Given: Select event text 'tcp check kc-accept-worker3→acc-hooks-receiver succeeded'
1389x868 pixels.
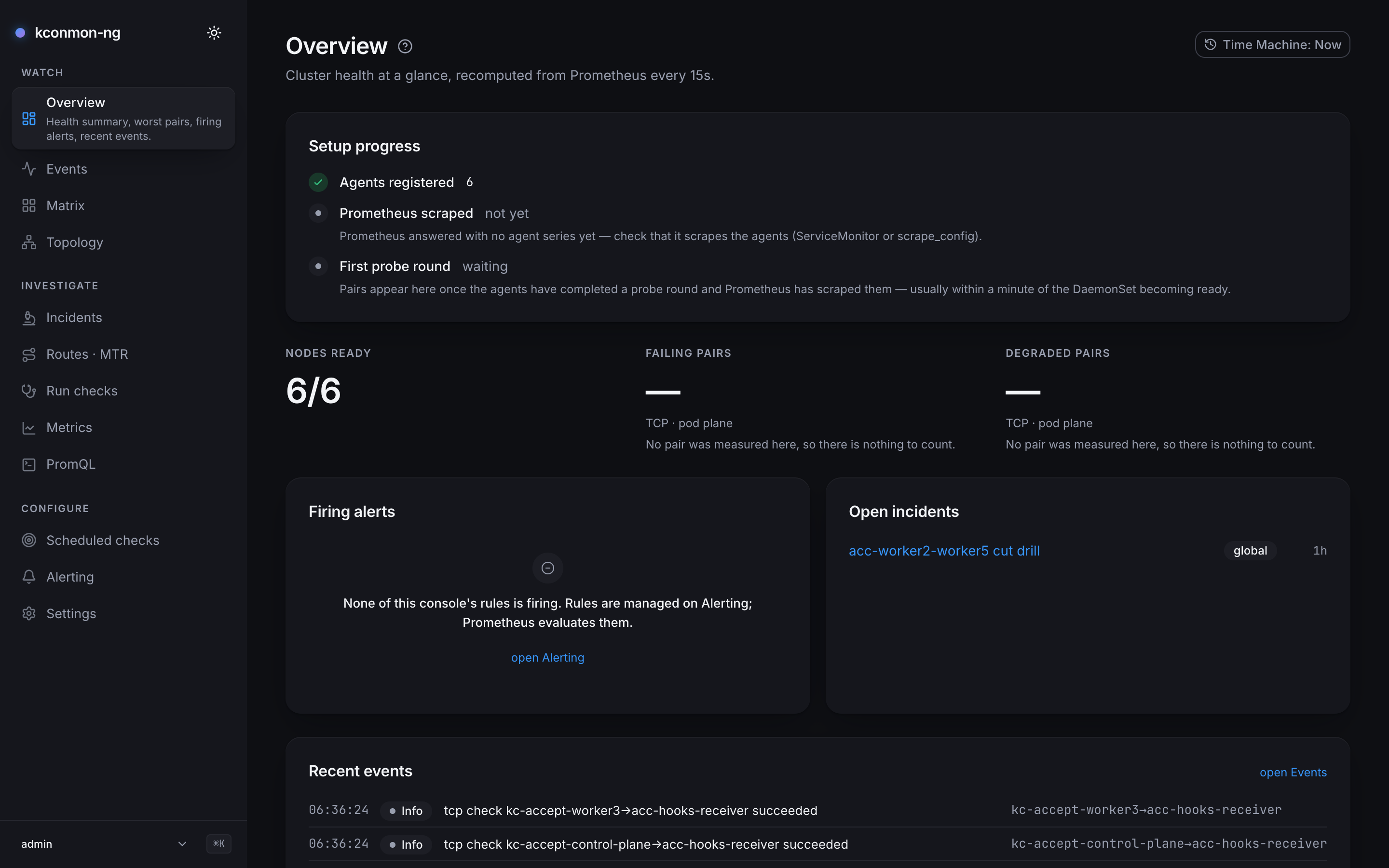Looking at the screenshot, I should tap(630, 811).
